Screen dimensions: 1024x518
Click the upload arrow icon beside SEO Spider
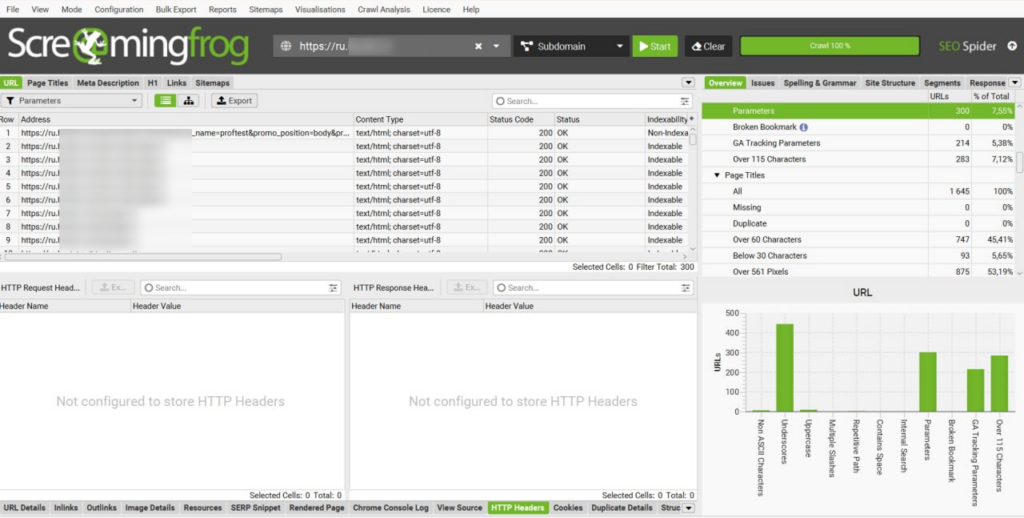[x=1012, y=46]
